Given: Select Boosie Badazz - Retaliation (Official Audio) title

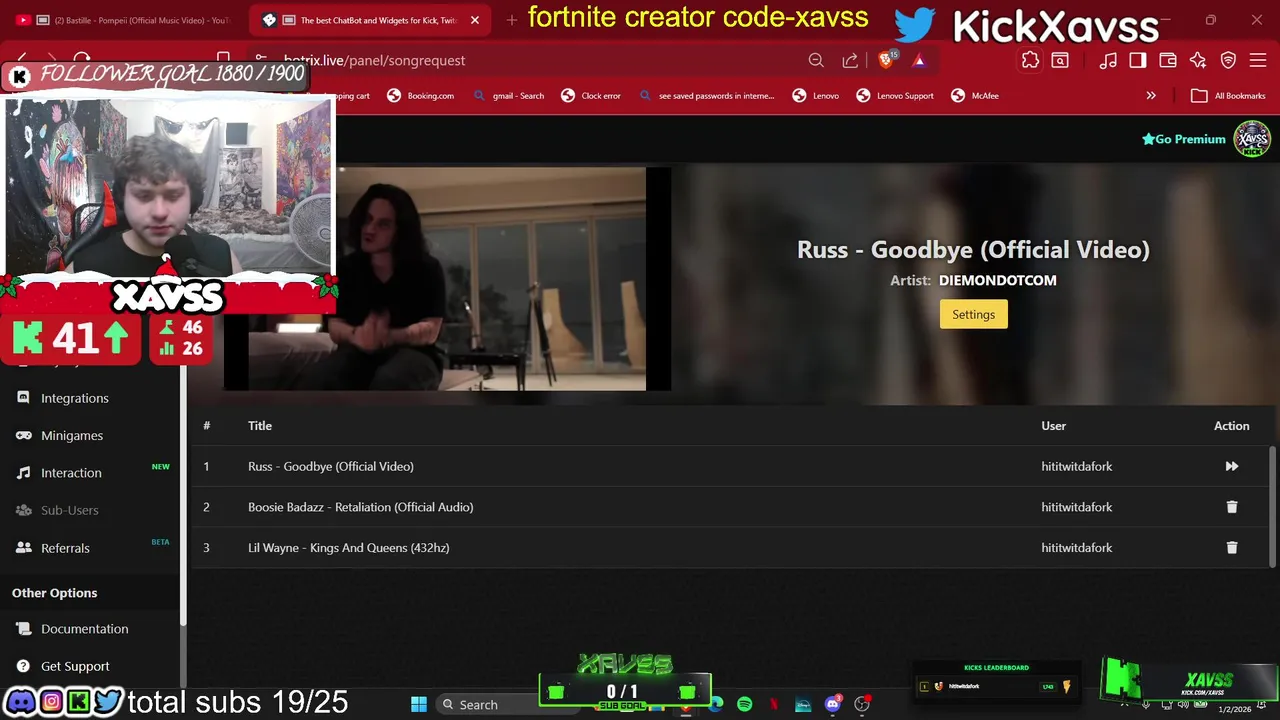Looking at the screenshot, I should pos(360,507).
